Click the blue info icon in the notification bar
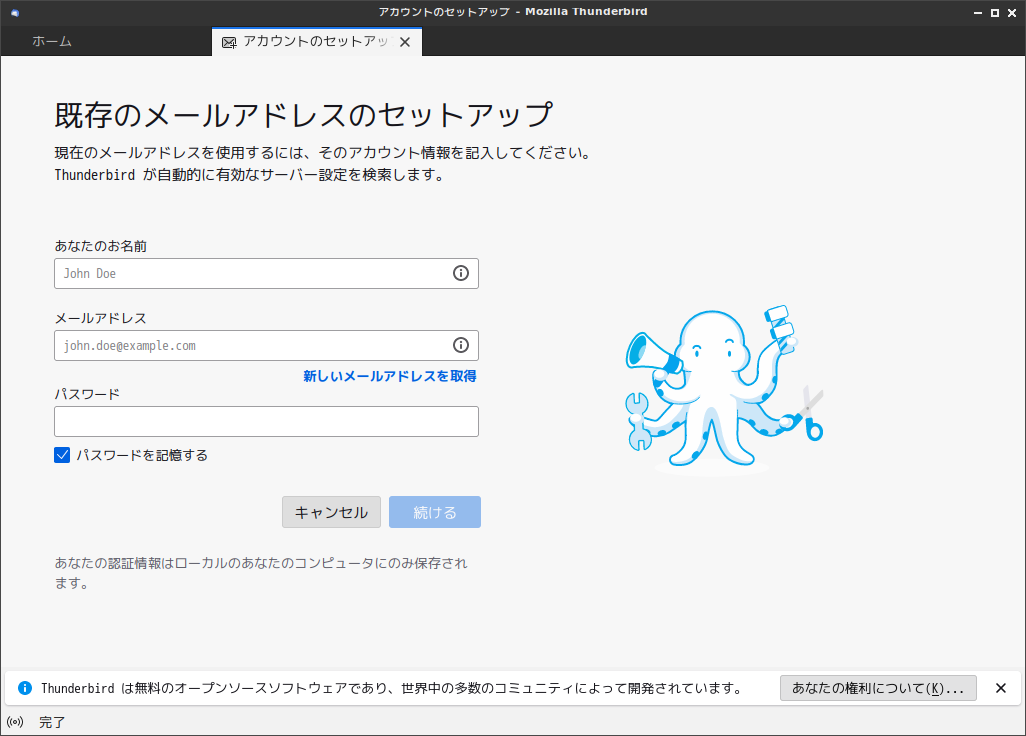This screenshot has width=1026, height=736. click(25, 688)
